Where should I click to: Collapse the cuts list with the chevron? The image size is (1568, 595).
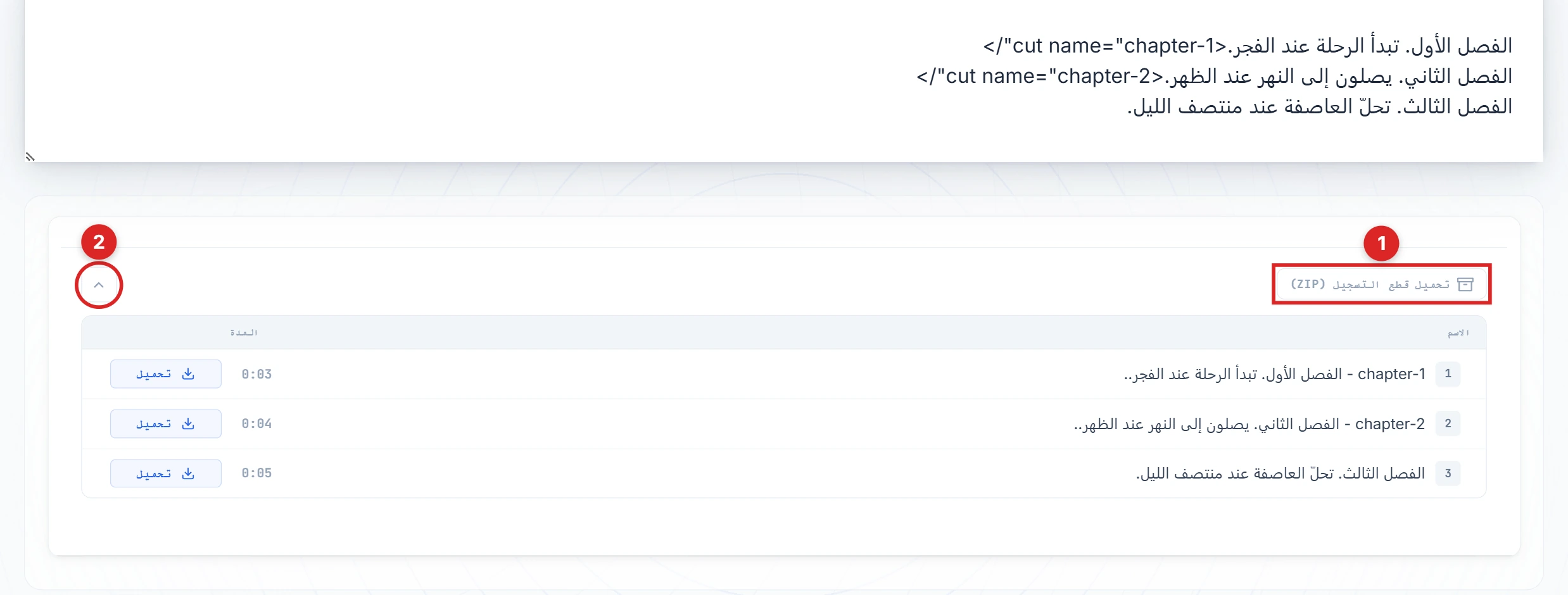click(x=99, y=285)
